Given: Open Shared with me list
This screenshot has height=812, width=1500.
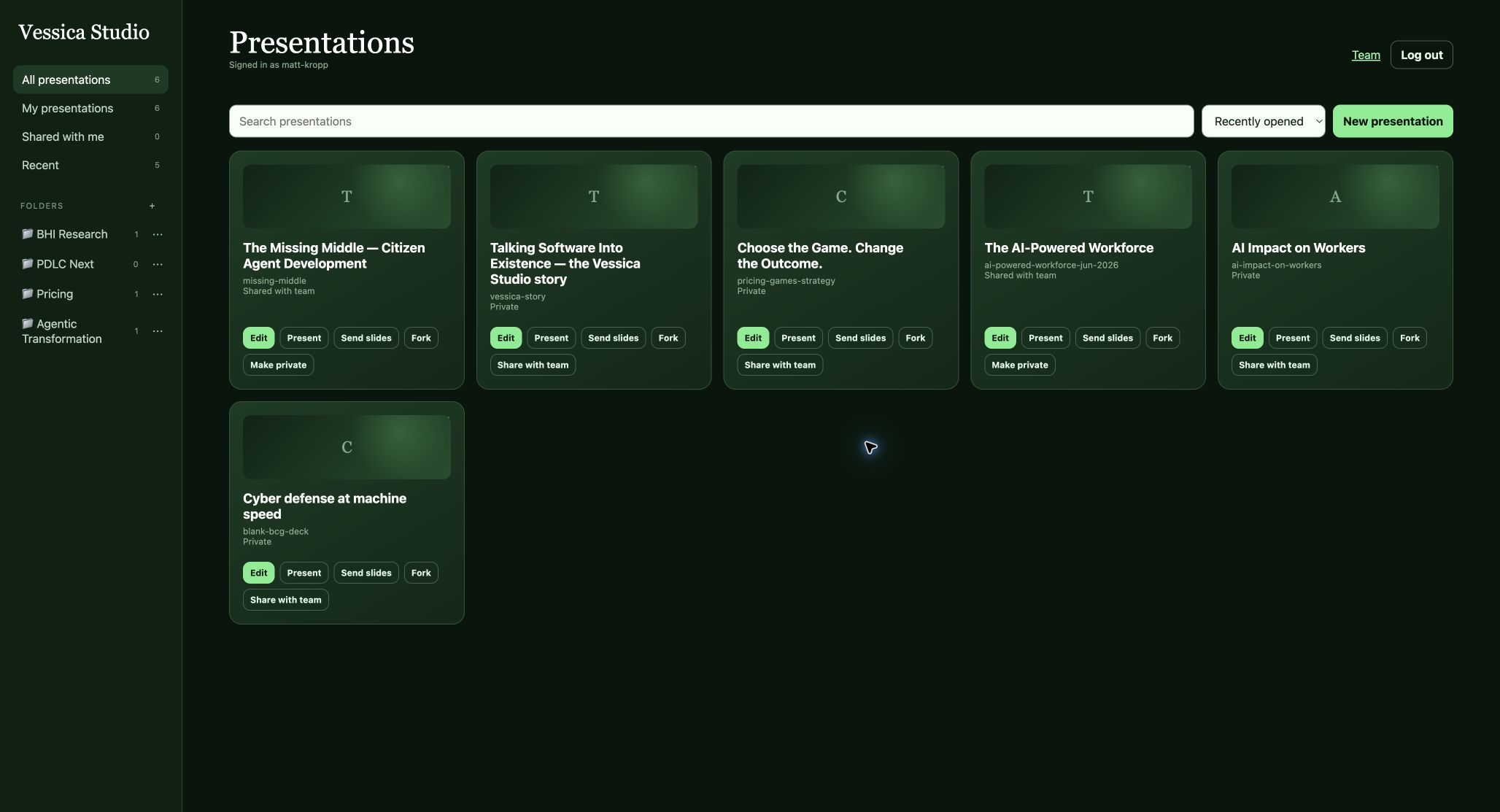Looking at the screenshot, I should click(x=90, y=136).
